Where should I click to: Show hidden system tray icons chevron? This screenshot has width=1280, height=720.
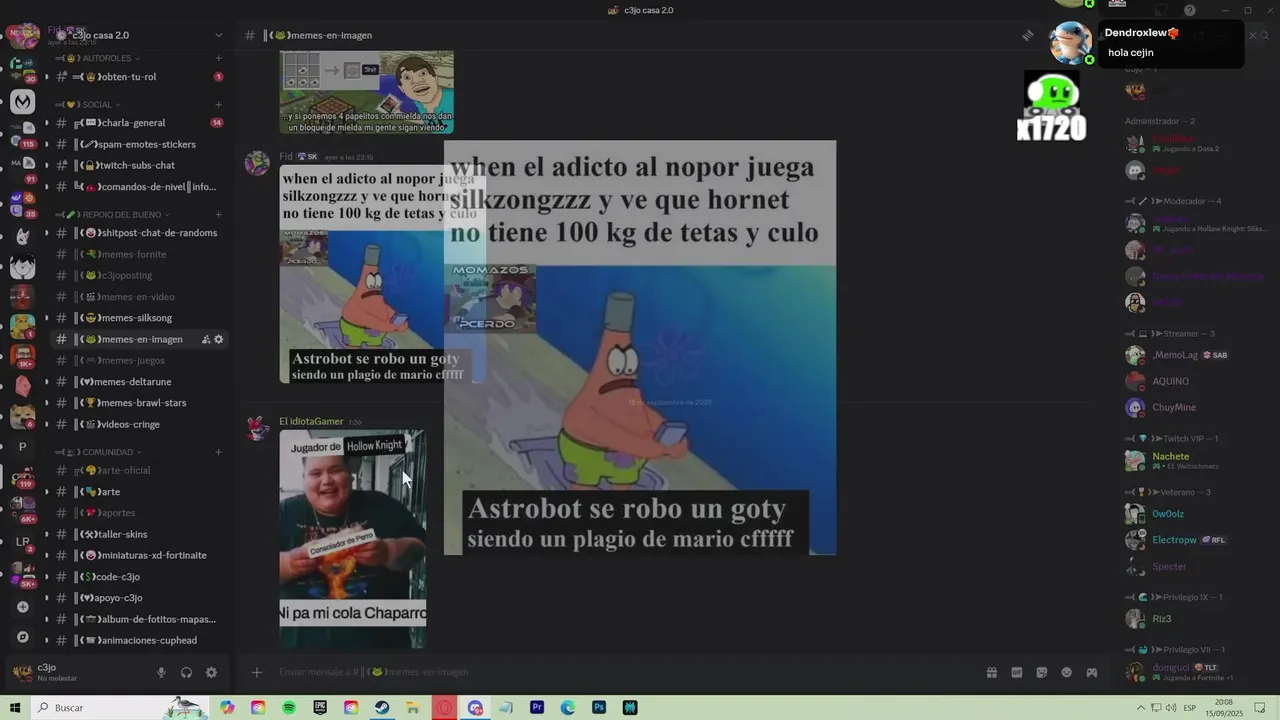(x=1141, y=707)
